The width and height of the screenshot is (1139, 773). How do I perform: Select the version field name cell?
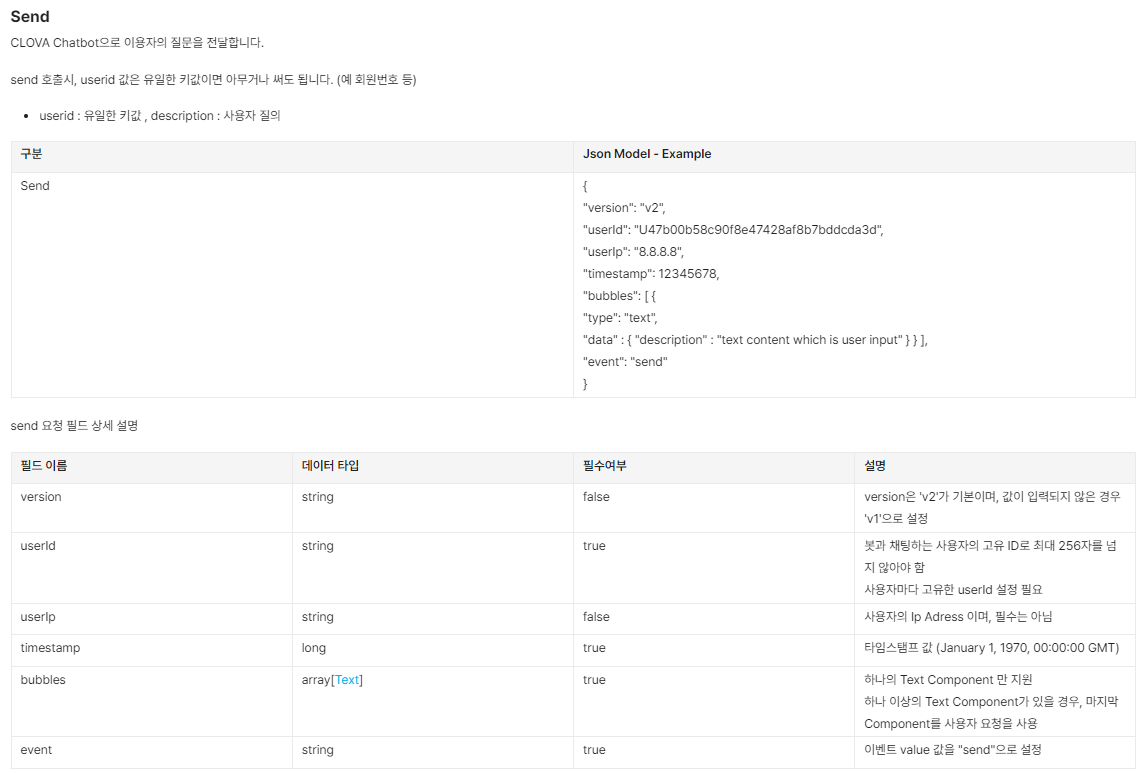pos(41,497)
